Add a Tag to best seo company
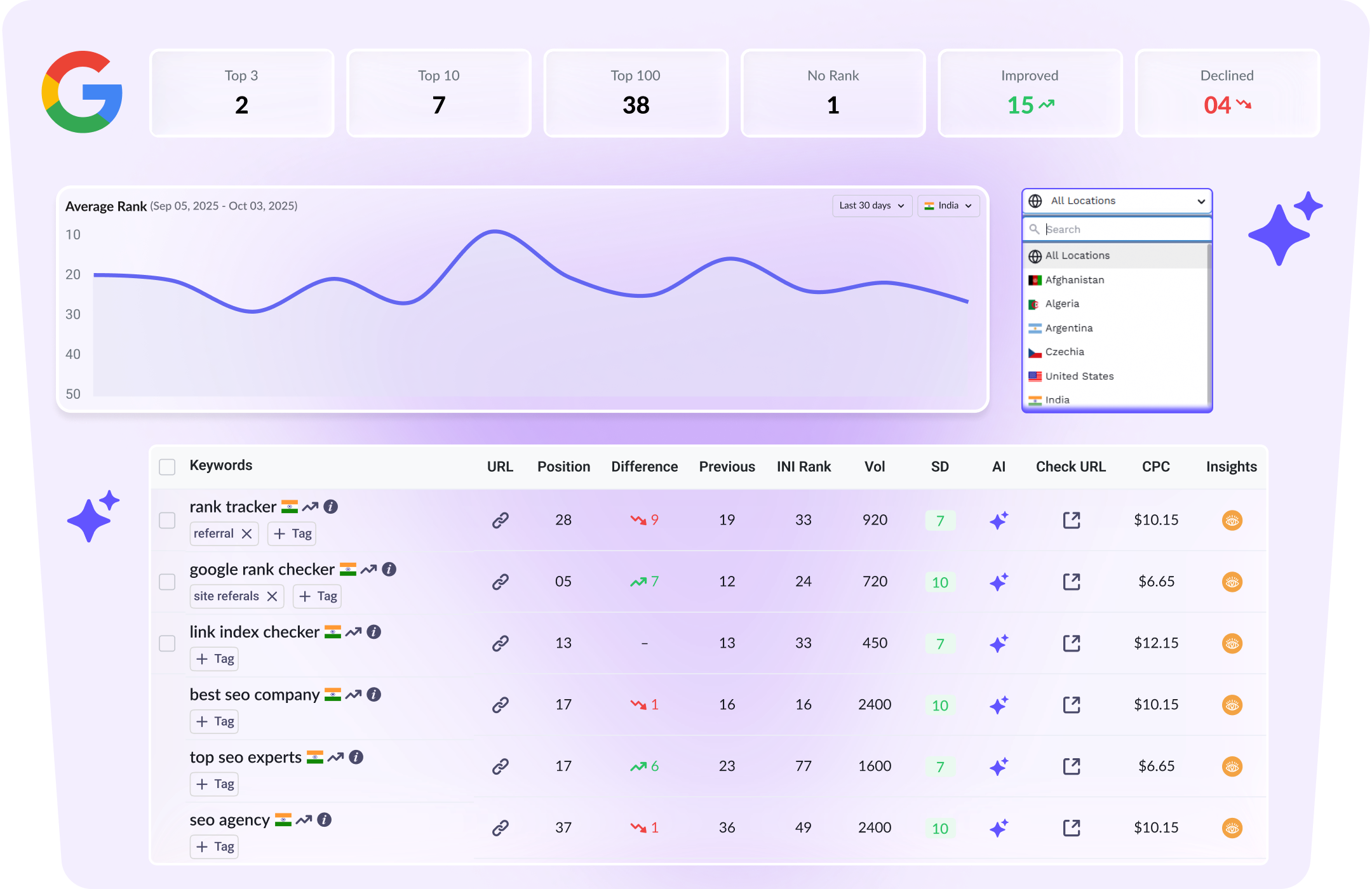1372x889 pixels. 215,722
